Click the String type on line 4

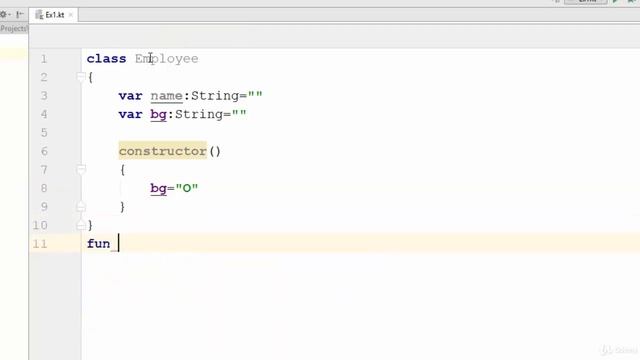click(199, 115)
